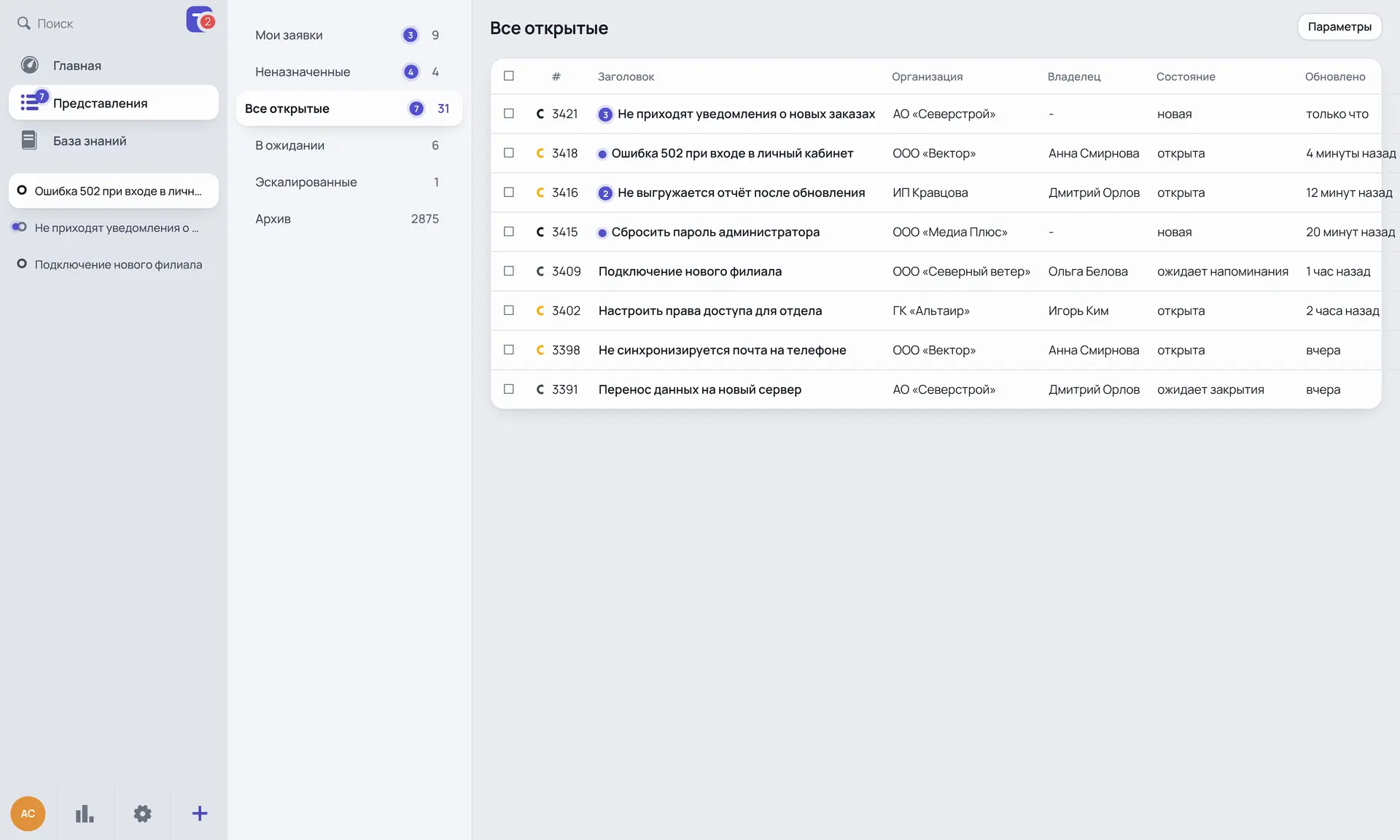The image size is (1400, 840).
Task: Click organization ГК «Альтаир» cell
Action: point(931,311)
